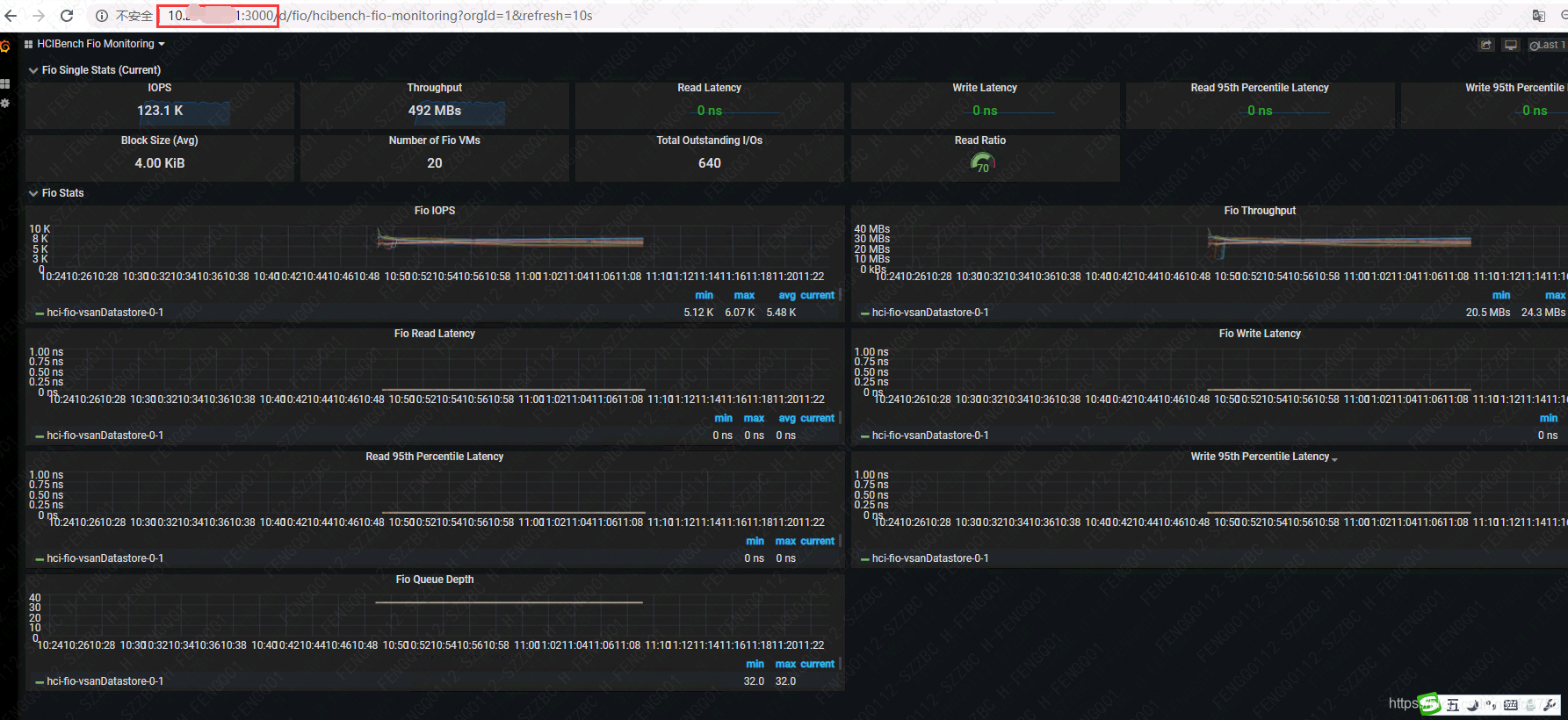Click the Read Latency stat panel title
This screenshot has height=720, width=1568.
pyautogui.click(x=710, y=88)
